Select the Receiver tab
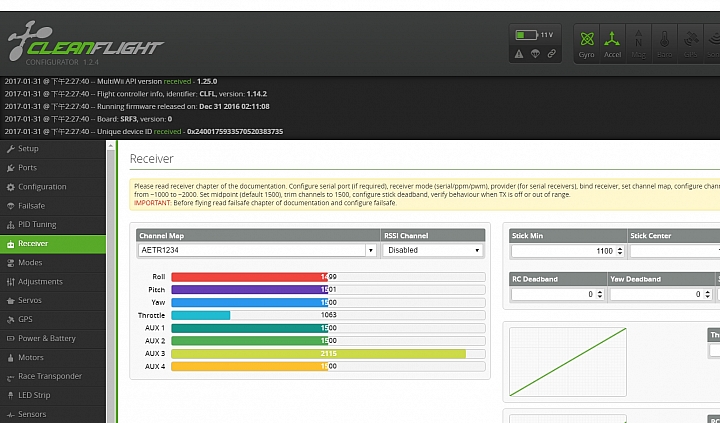 tap(53, 244)
